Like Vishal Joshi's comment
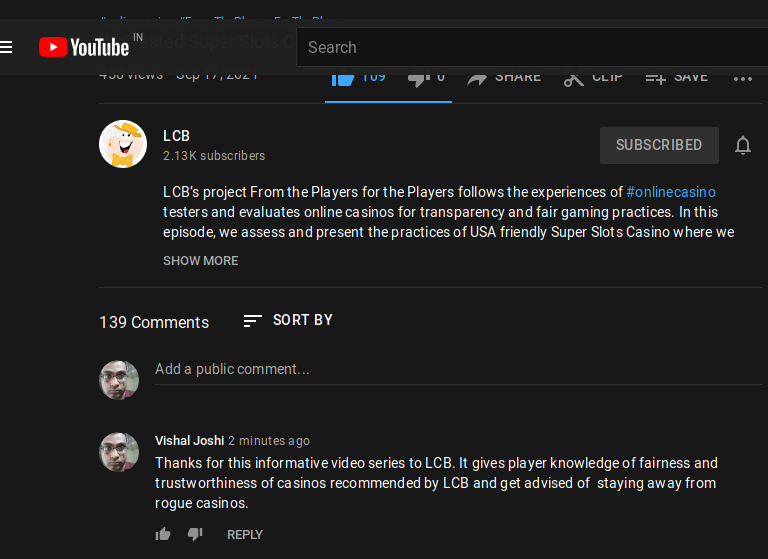 coord(163,534)
